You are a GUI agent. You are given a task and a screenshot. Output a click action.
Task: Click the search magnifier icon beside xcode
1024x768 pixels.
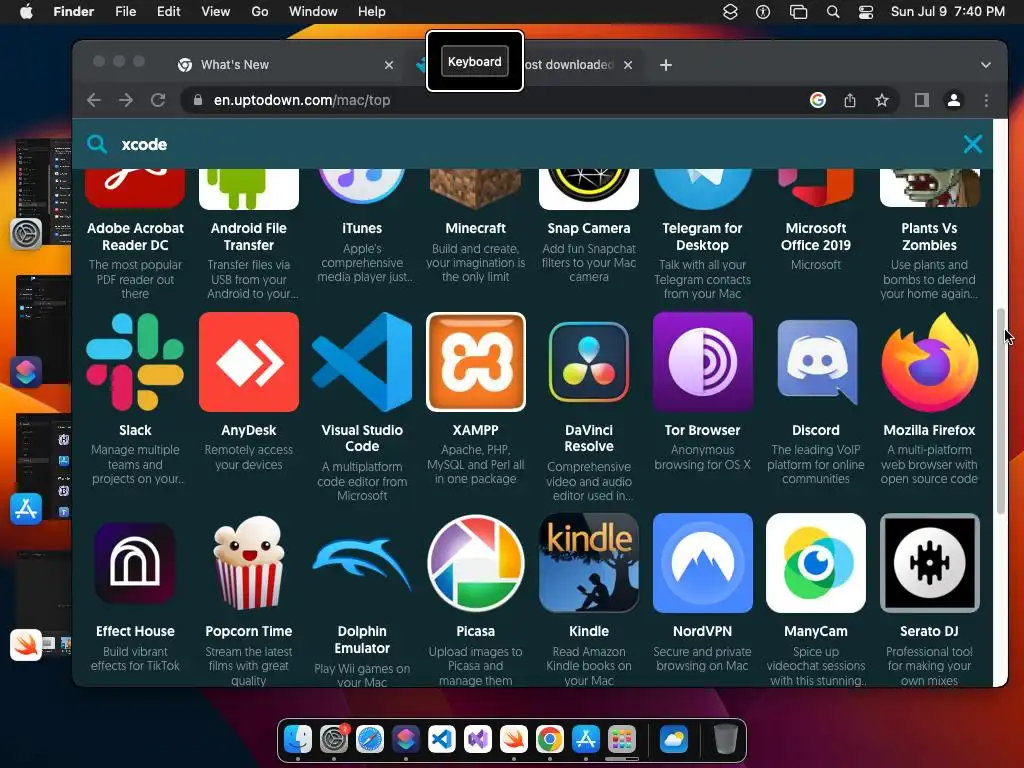[97, 144]
